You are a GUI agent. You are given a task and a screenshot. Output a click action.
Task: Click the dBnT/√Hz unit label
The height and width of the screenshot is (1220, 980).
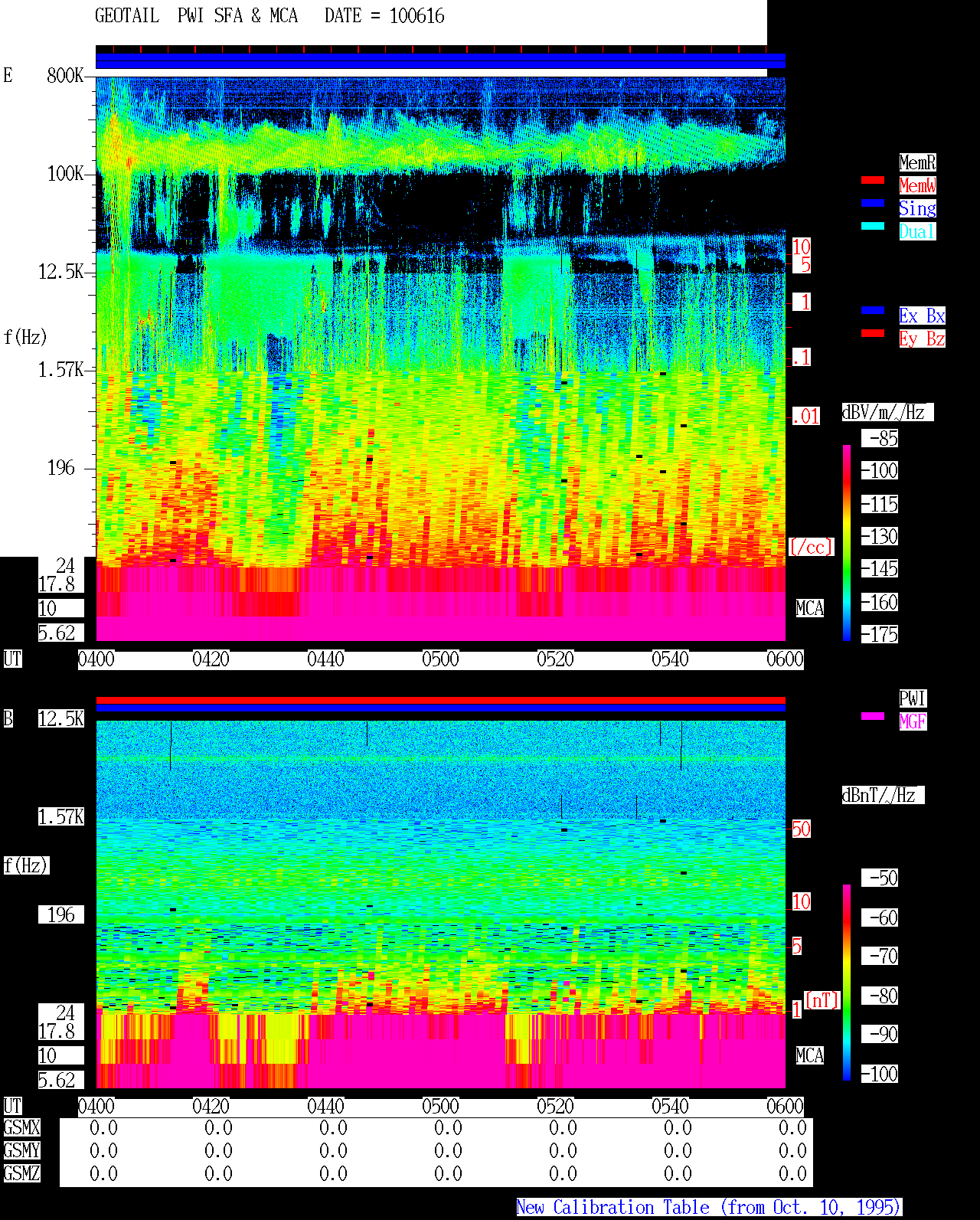tap(883, 795)
